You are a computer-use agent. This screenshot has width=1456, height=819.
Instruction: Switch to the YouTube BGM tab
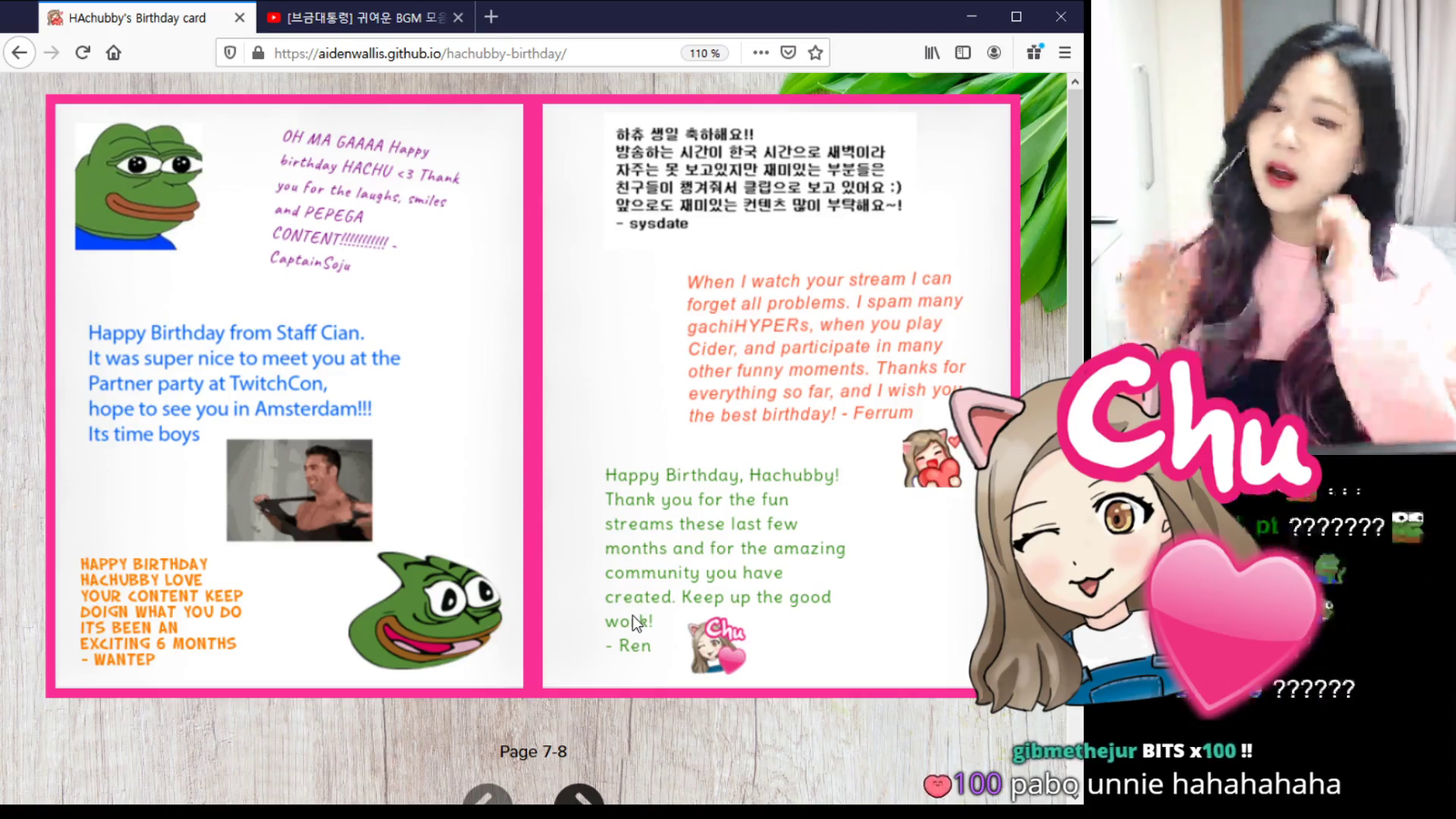click(364, 17)
